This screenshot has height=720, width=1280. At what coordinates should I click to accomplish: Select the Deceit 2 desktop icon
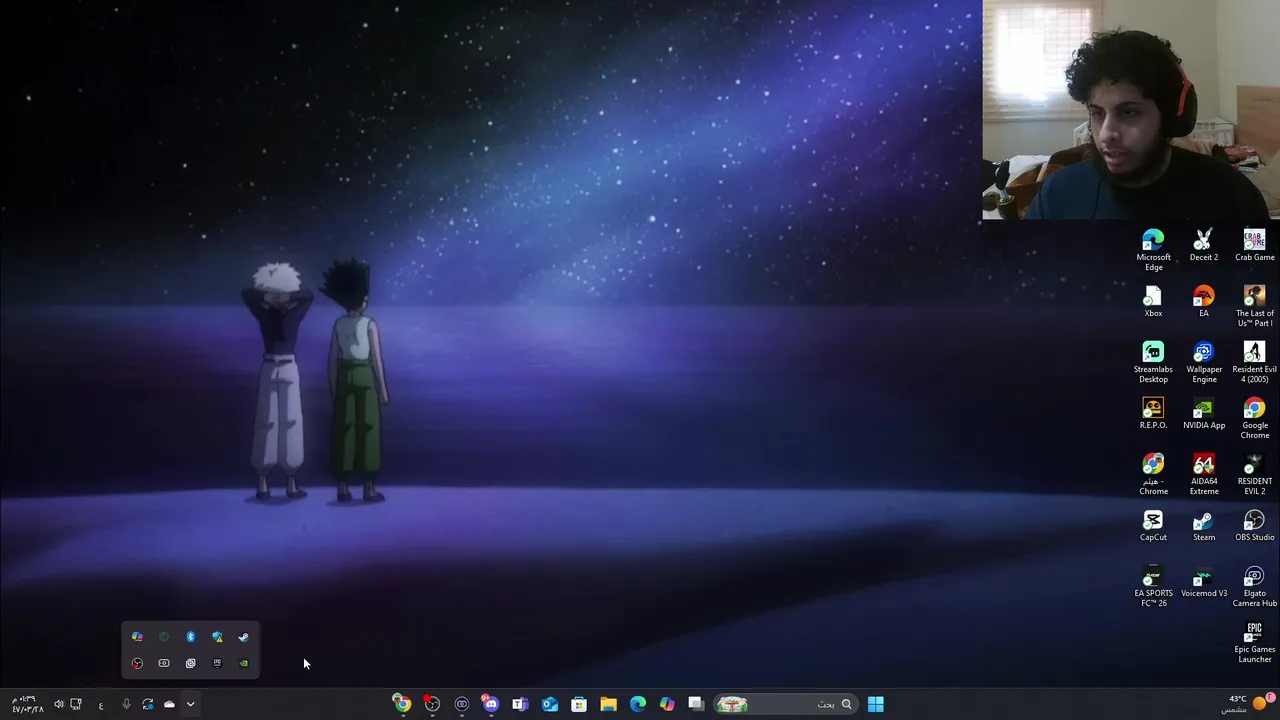click(x=1204, y=245)
